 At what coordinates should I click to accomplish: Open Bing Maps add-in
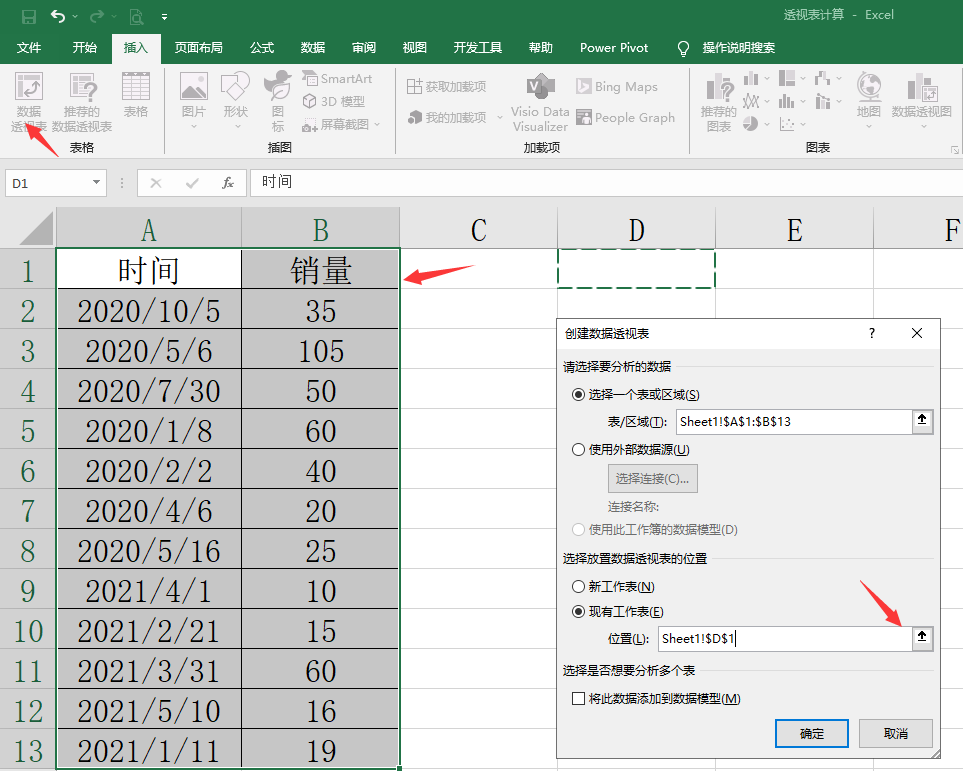tap(617, 87)
